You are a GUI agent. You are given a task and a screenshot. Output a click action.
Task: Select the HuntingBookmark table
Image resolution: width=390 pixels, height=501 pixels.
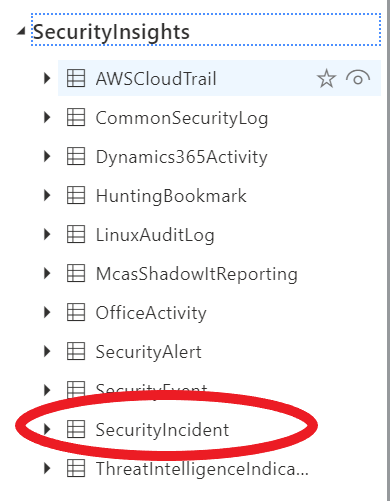(x=171, y=196)
